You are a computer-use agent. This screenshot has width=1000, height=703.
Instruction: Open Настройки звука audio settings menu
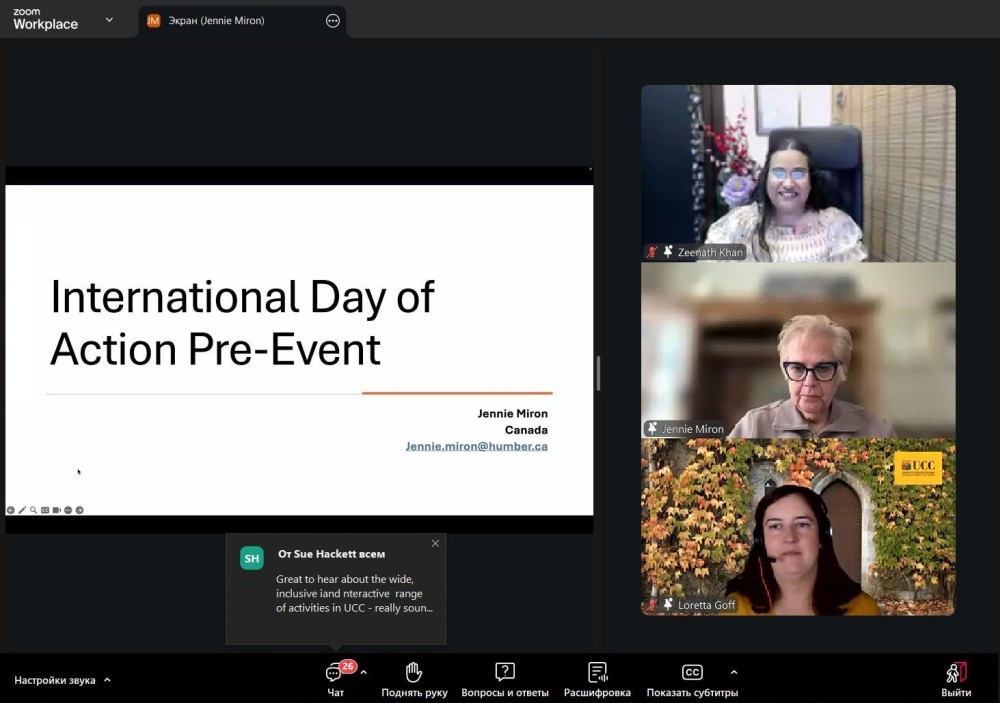[x=62, y=680]
